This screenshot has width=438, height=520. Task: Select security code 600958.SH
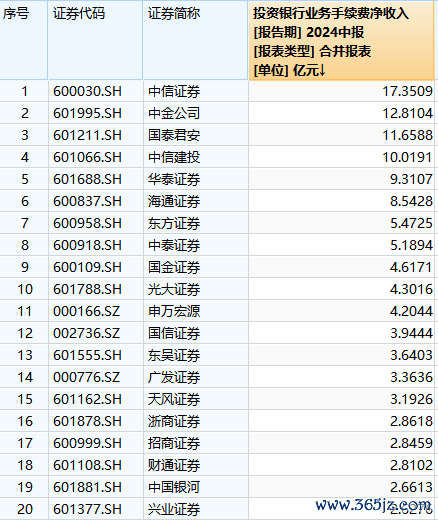click(x=95, y=223)
